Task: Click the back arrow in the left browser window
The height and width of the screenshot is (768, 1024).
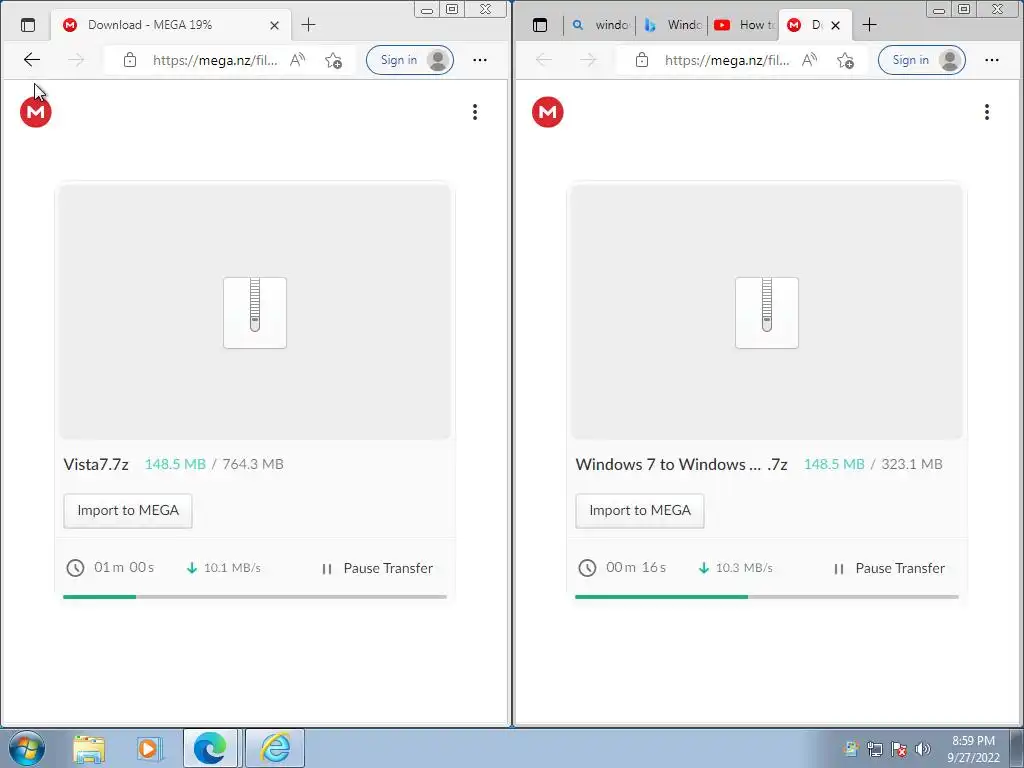Action: 31,60
